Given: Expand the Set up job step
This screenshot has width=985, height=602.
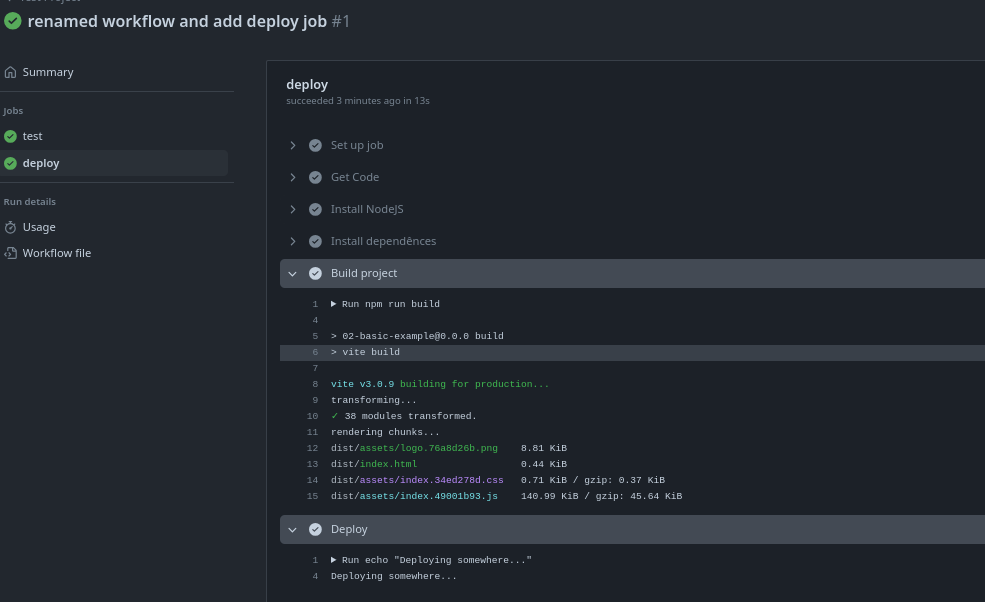Looking at the screenshot, I should coord(293,145).
